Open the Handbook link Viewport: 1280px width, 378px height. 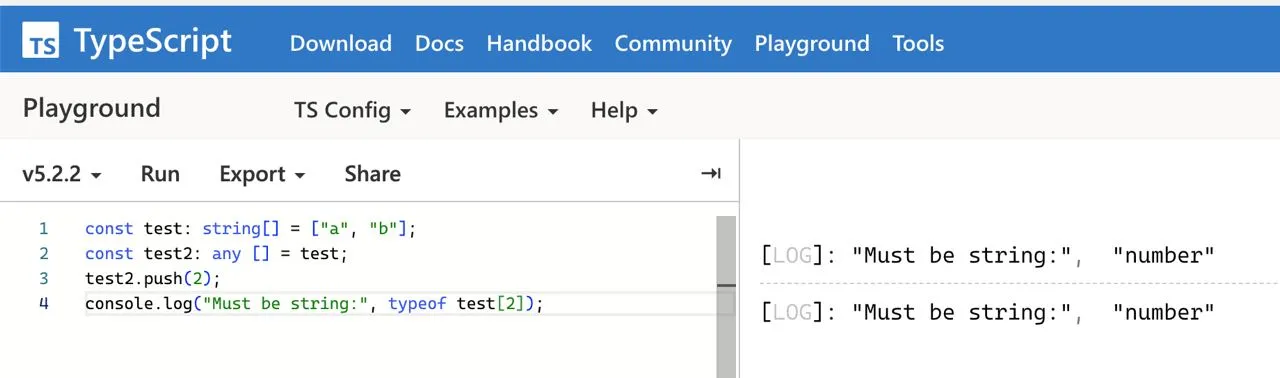[539, 43]
